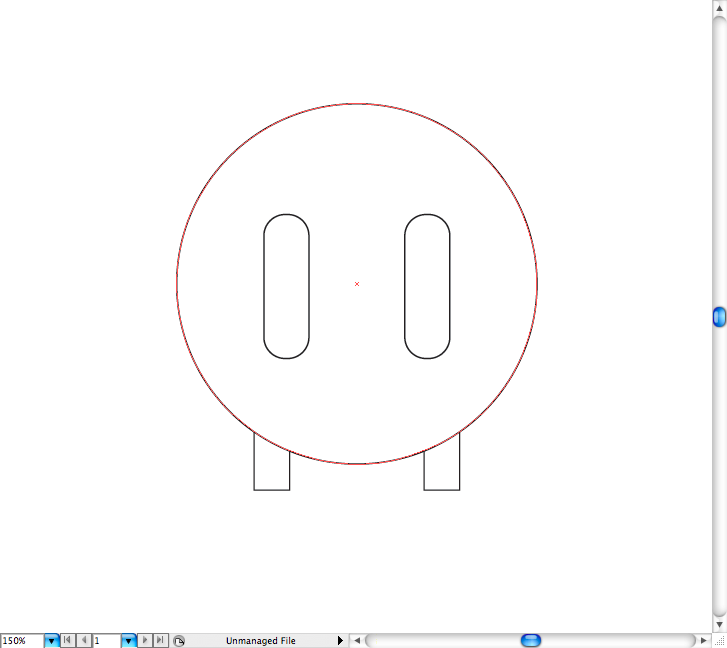Jump to the last artboard
The height and width of the screenshot is (648, 727).
160,640
